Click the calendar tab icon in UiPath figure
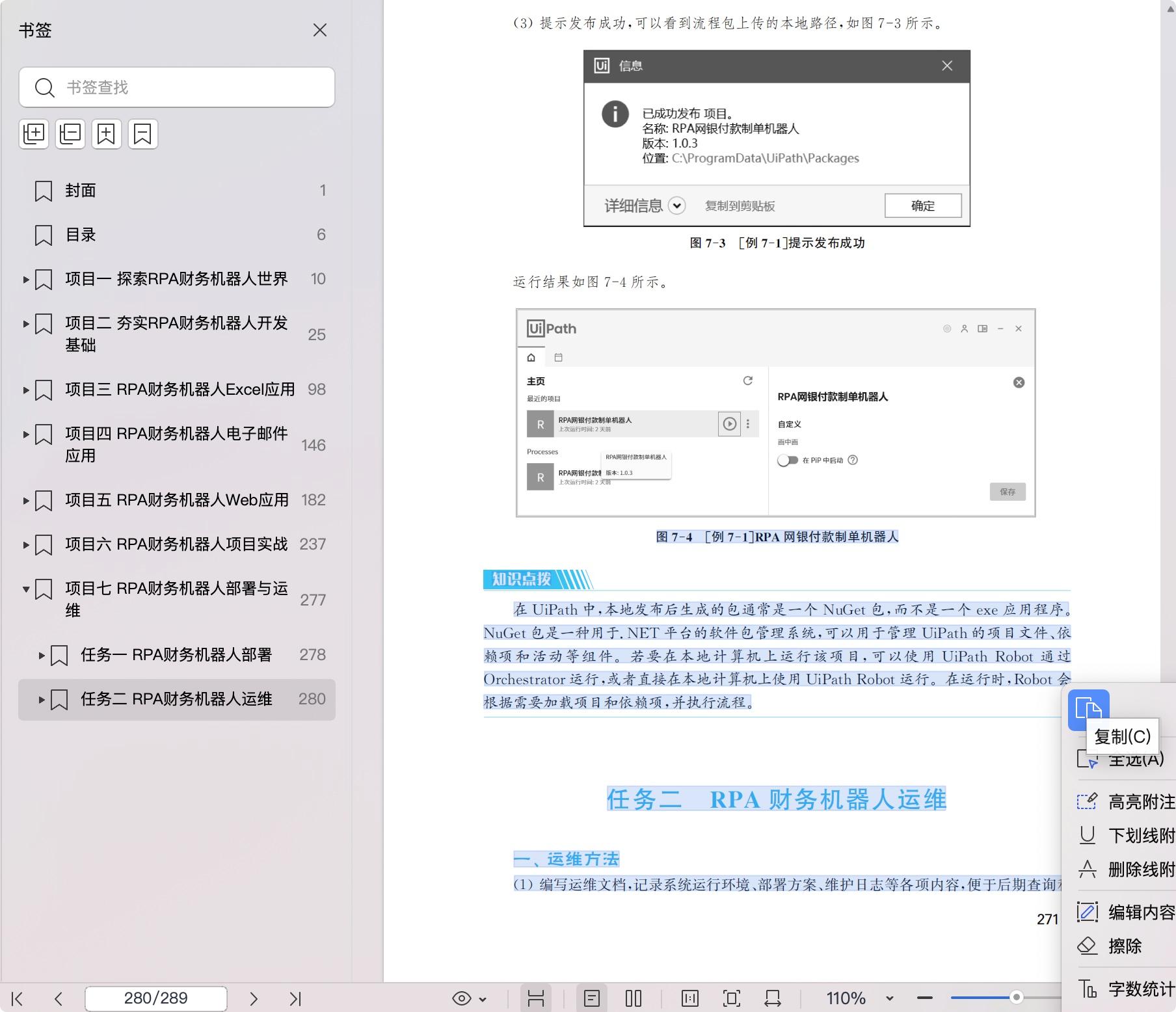The image size is (1176, 1012). coord(558,357)
